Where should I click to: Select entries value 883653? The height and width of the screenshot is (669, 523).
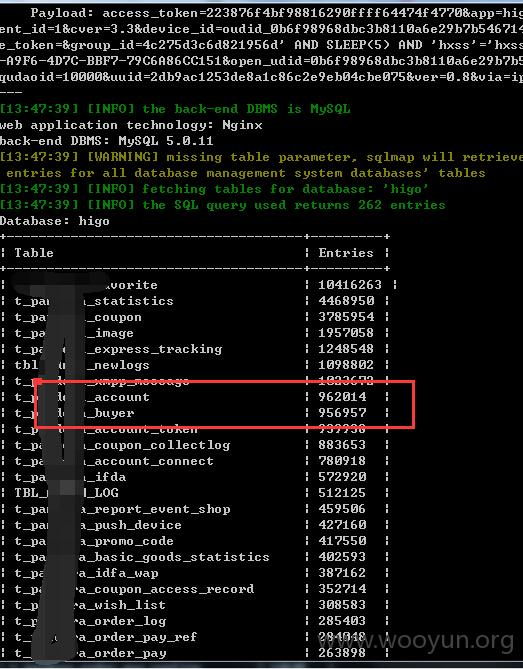(342, 445)
